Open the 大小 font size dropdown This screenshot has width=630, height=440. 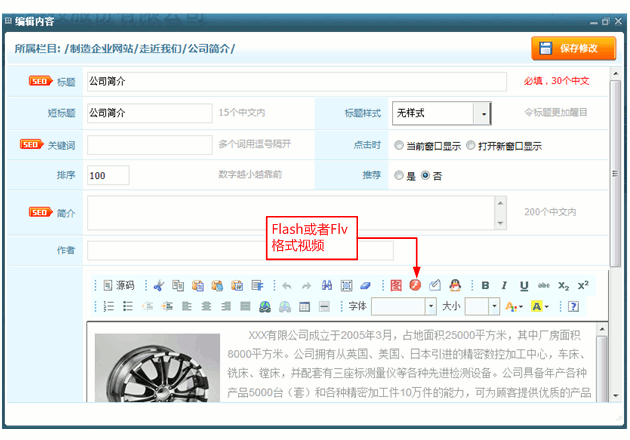click(x=495, y=306)
